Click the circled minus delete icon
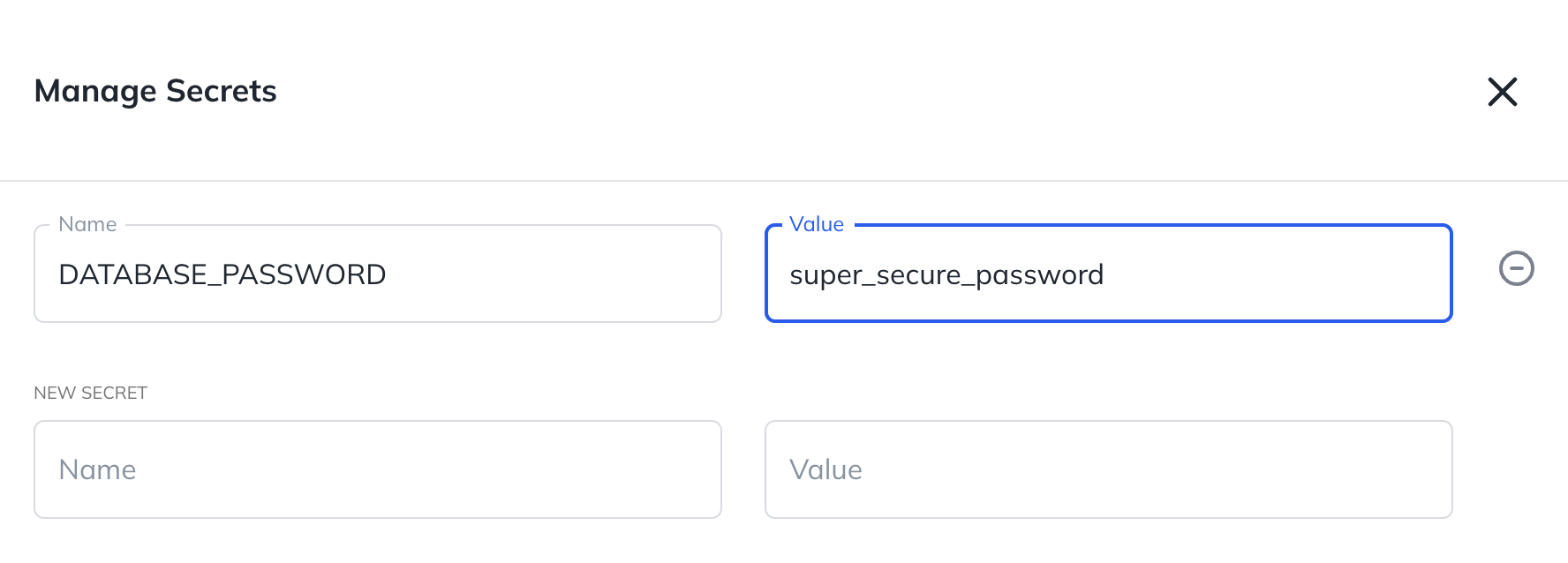1568x563 pixels. [1516, 268]
